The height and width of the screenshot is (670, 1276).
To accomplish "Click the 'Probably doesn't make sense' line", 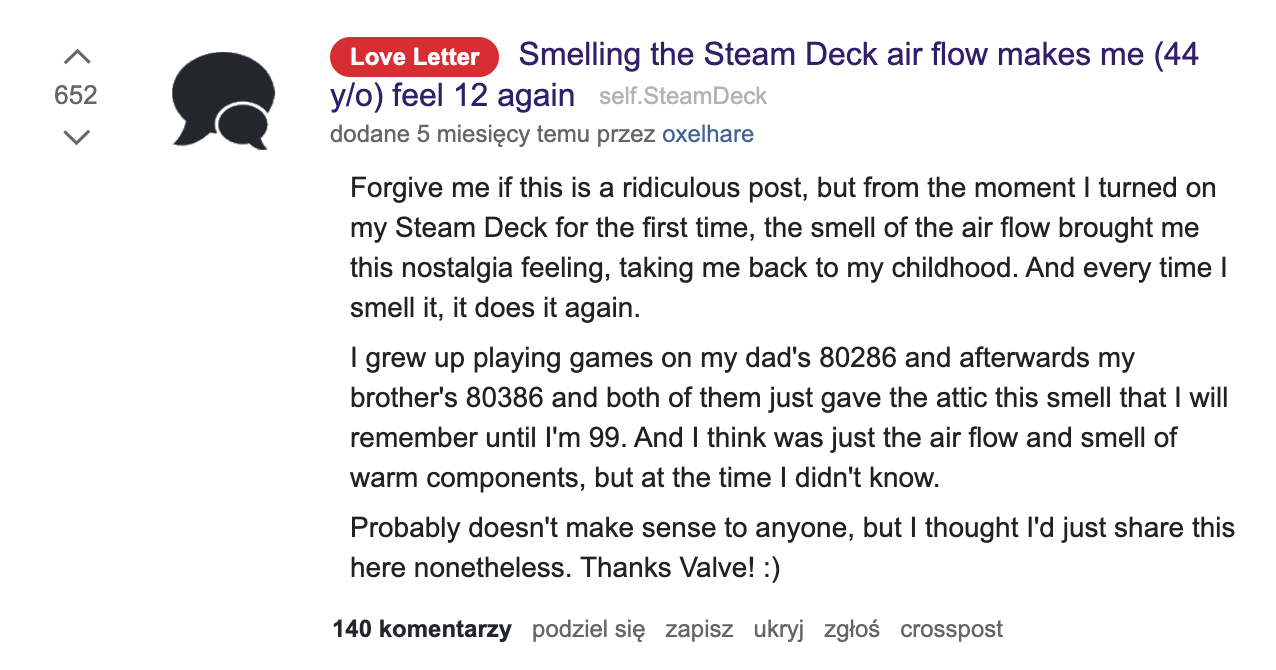I will coord(793,527).
